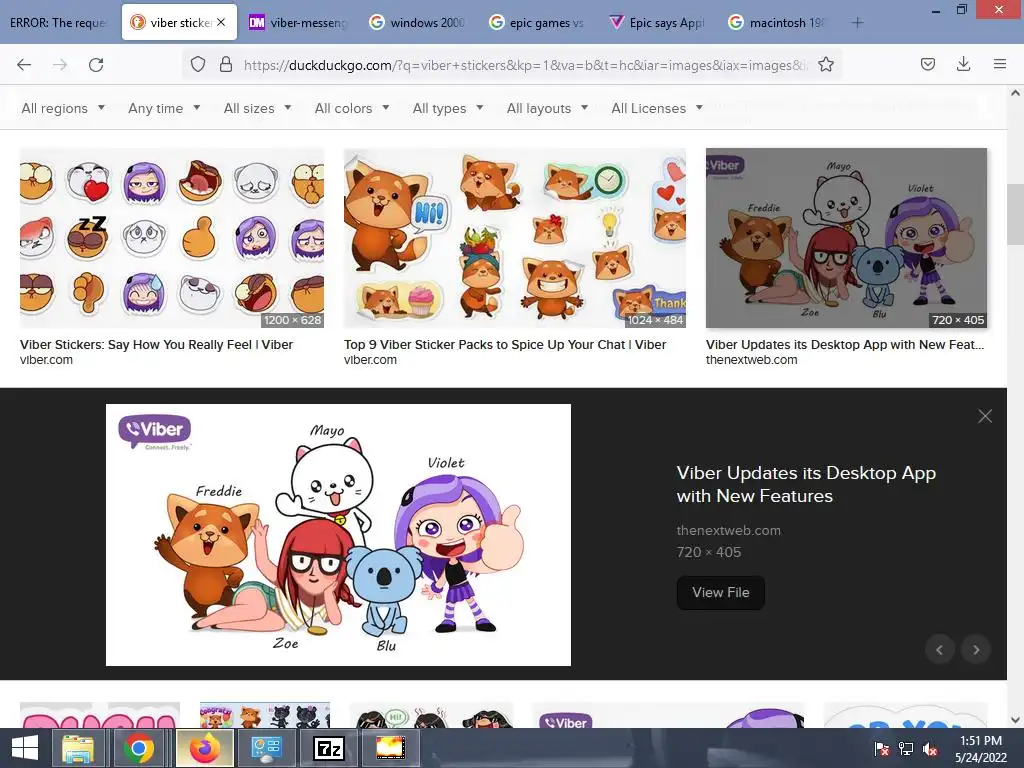Open the taskbar clock showing 1:51 PM
This screenshot has height=768, width=1024.
(980, 749)
